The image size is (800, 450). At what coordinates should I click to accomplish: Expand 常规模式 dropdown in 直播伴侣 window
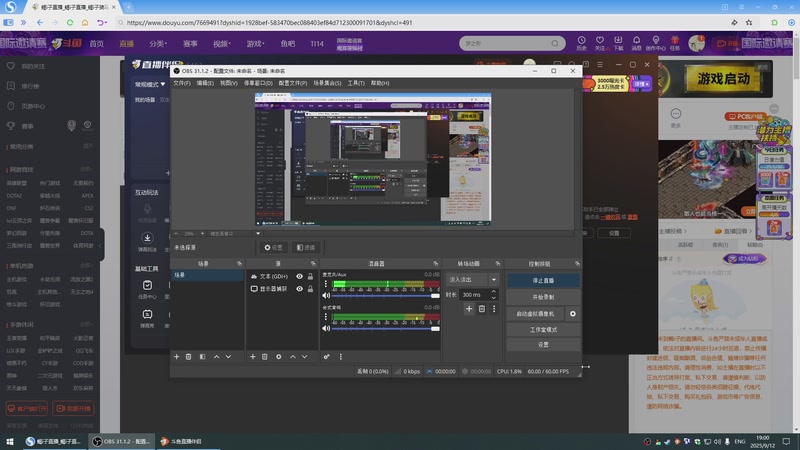coord(150,84)
